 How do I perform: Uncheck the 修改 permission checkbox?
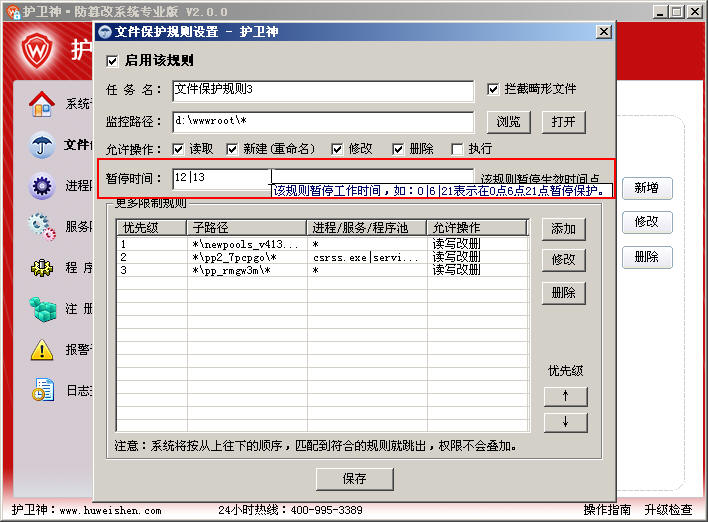point(337,149)
